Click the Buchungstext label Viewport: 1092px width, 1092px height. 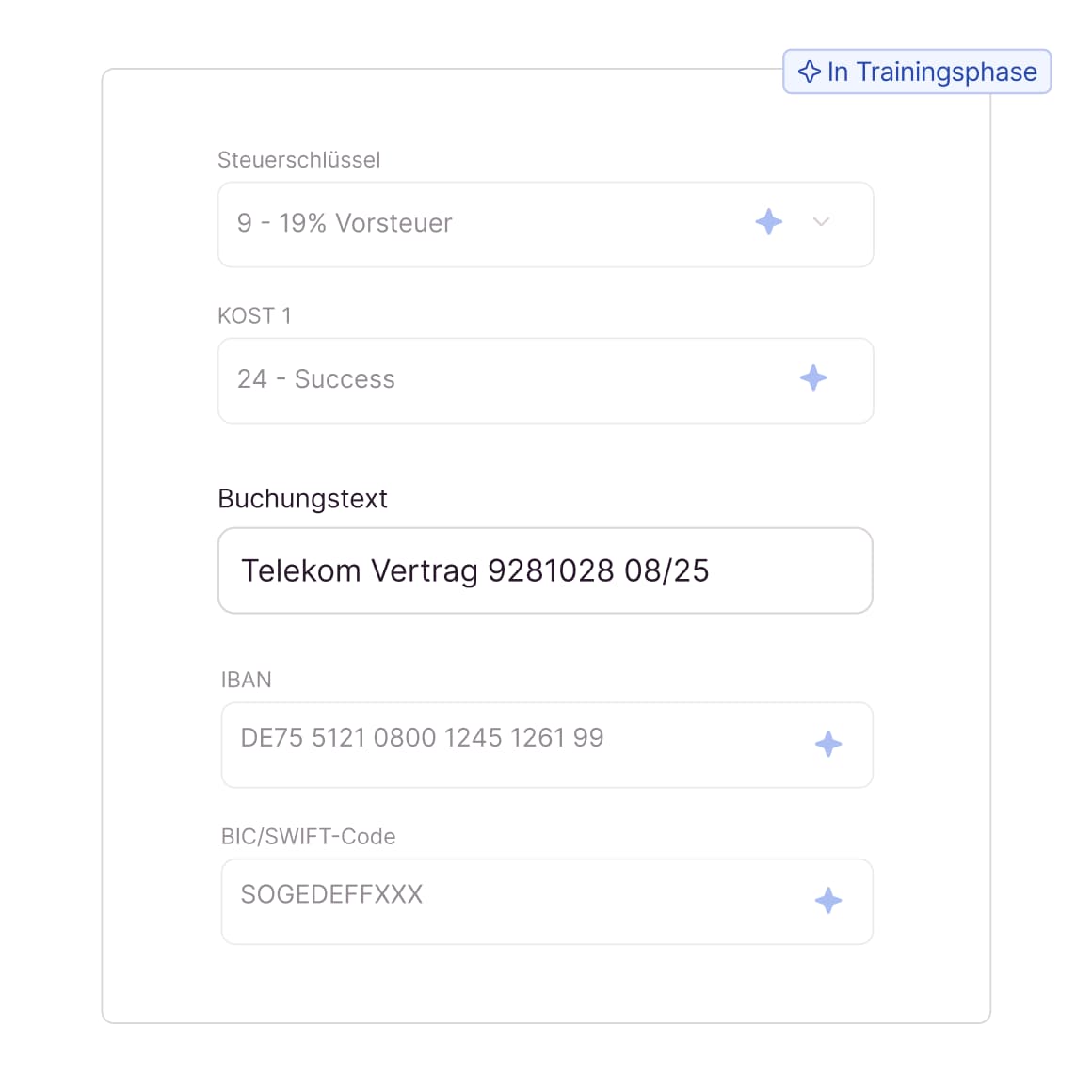(x=302, y=499)
